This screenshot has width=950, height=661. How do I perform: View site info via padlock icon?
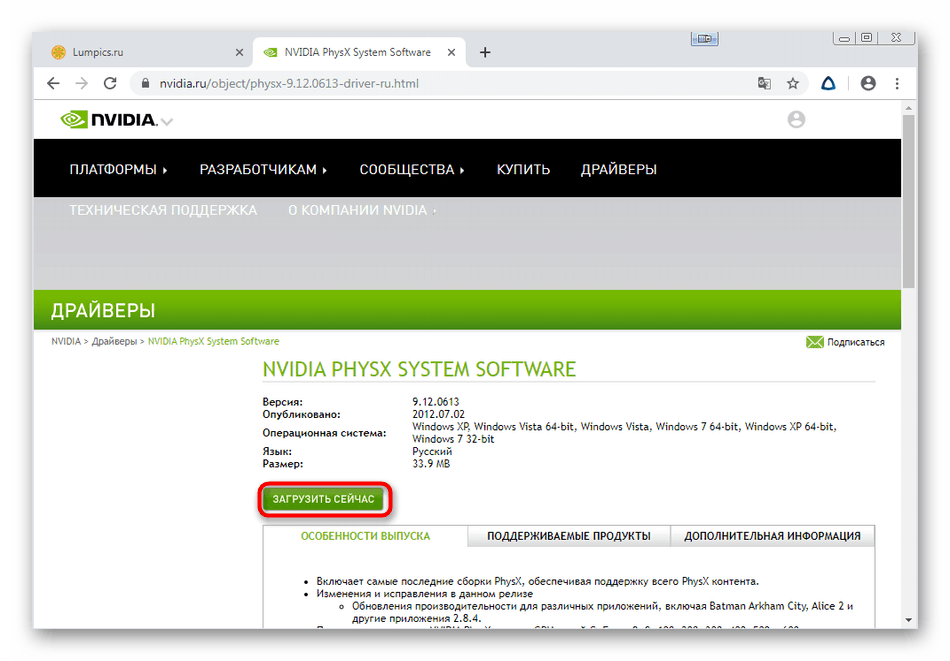[x=145, y=84]
